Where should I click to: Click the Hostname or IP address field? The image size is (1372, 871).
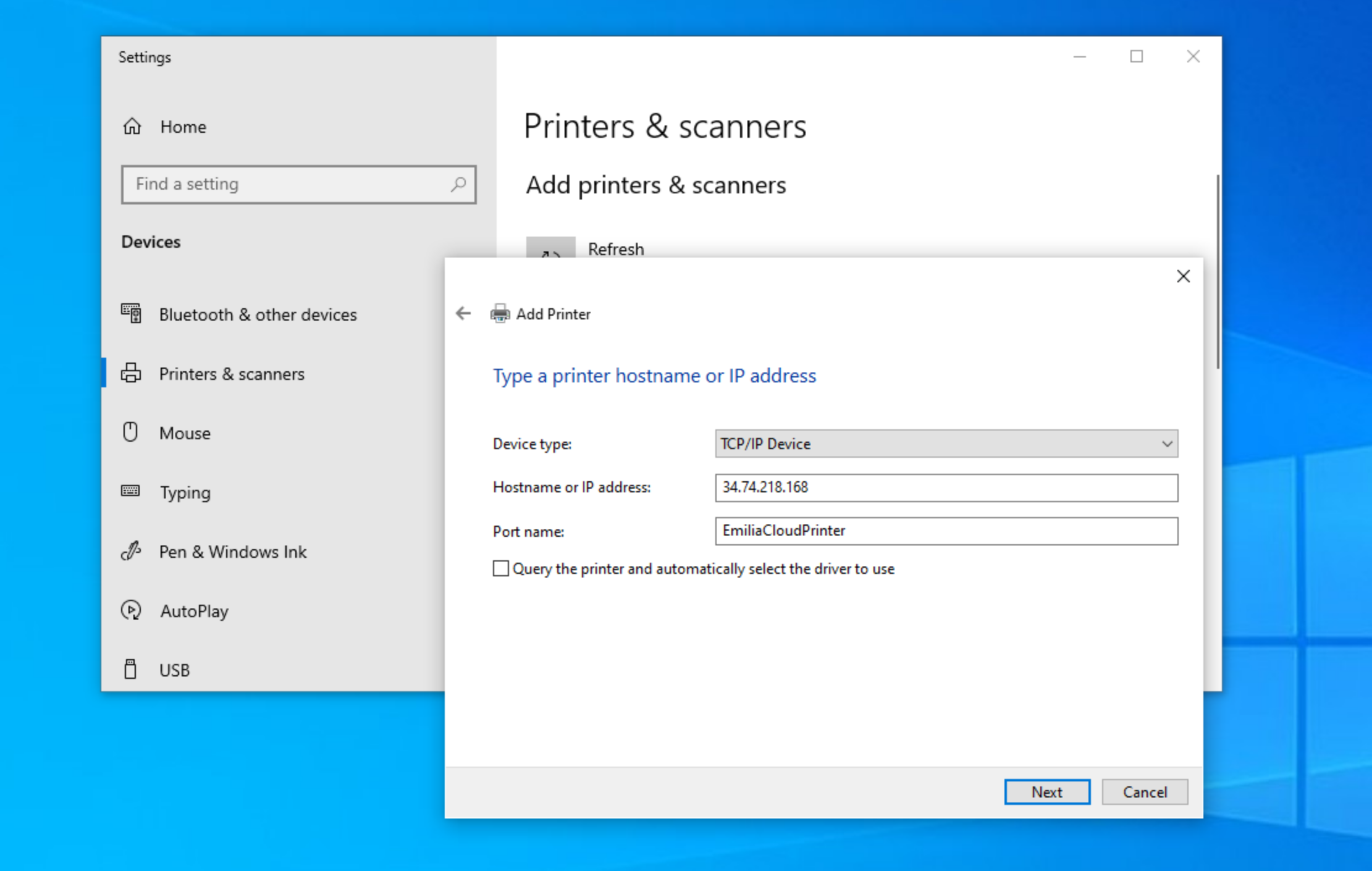pos(946,487)
